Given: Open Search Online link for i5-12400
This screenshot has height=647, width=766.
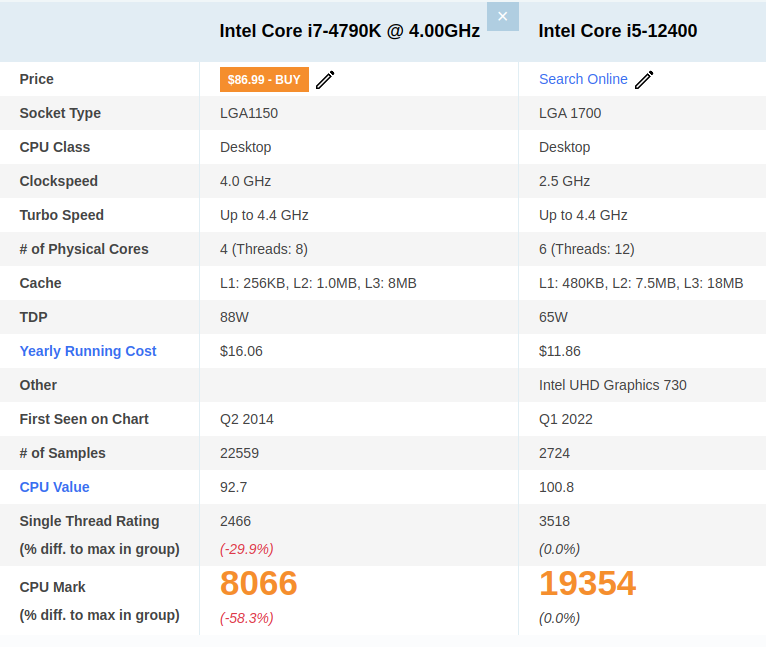Looking at the screenshot, I should pos(583,79).
